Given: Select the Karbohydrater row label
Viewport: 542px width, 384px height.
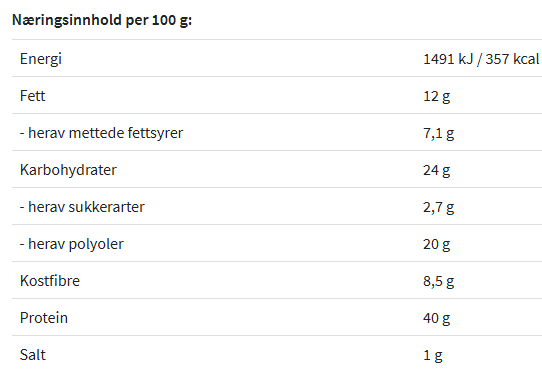Looking at the screenshot, I should pyautogui.click(x=68, y=170).
